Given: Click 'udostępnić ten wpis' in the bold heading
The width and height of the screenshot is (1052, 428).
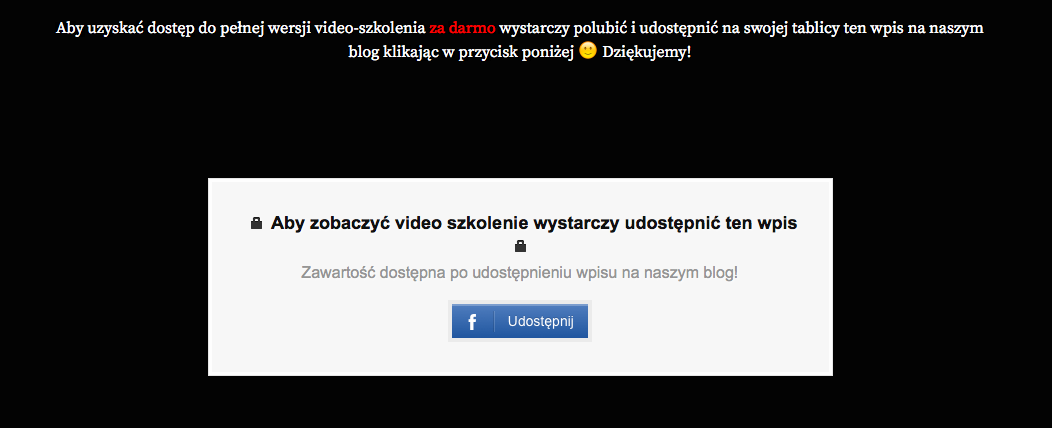Looking at the screenshot, I should click(710, 223).
